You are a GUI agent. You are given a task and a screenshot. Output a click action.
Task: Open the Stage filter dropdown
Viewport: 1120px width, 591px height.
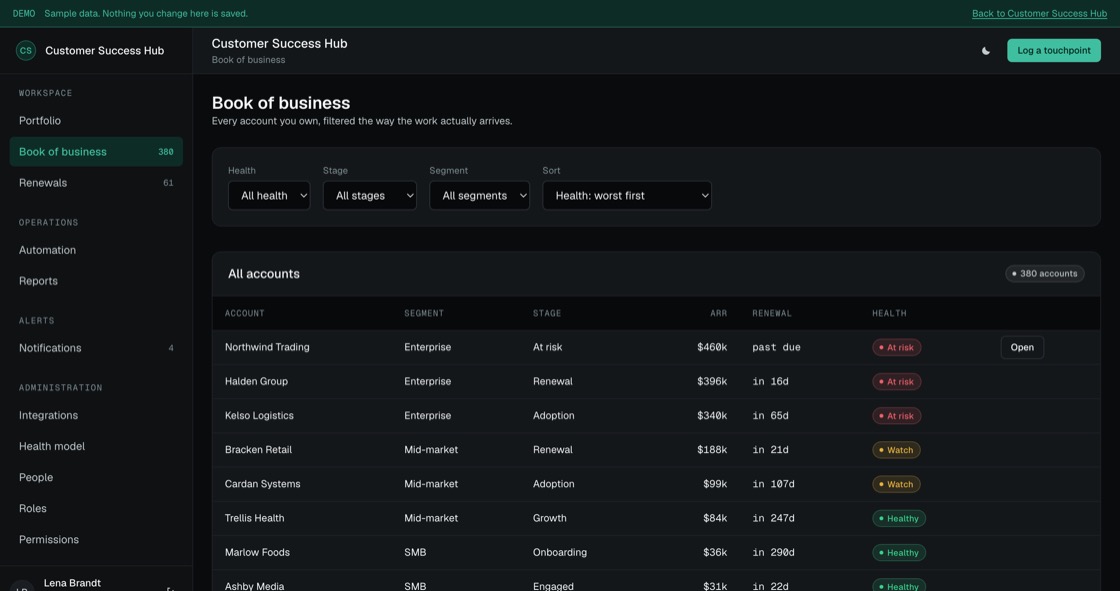click(x=369, y=195)
